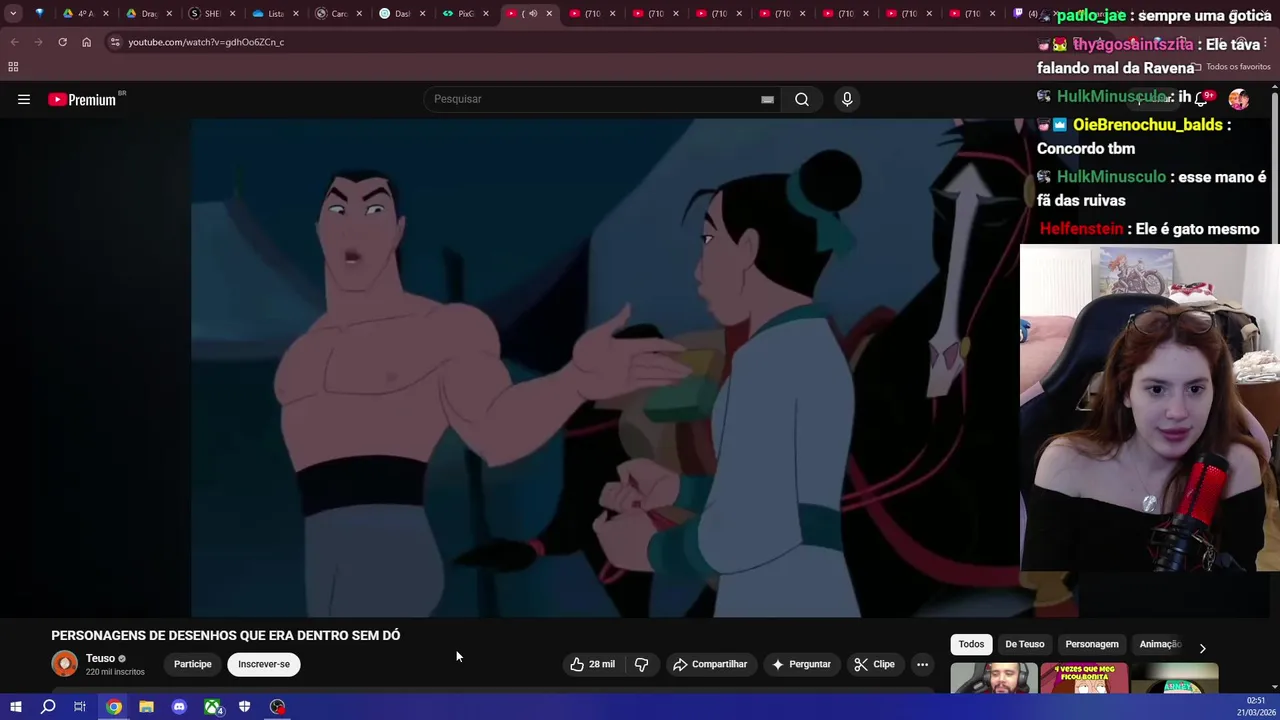Open the YouTube hamburger guide menu
The width and height of the screenshot is (1280, 720).
pyautogui.click(x=24, y=99)
